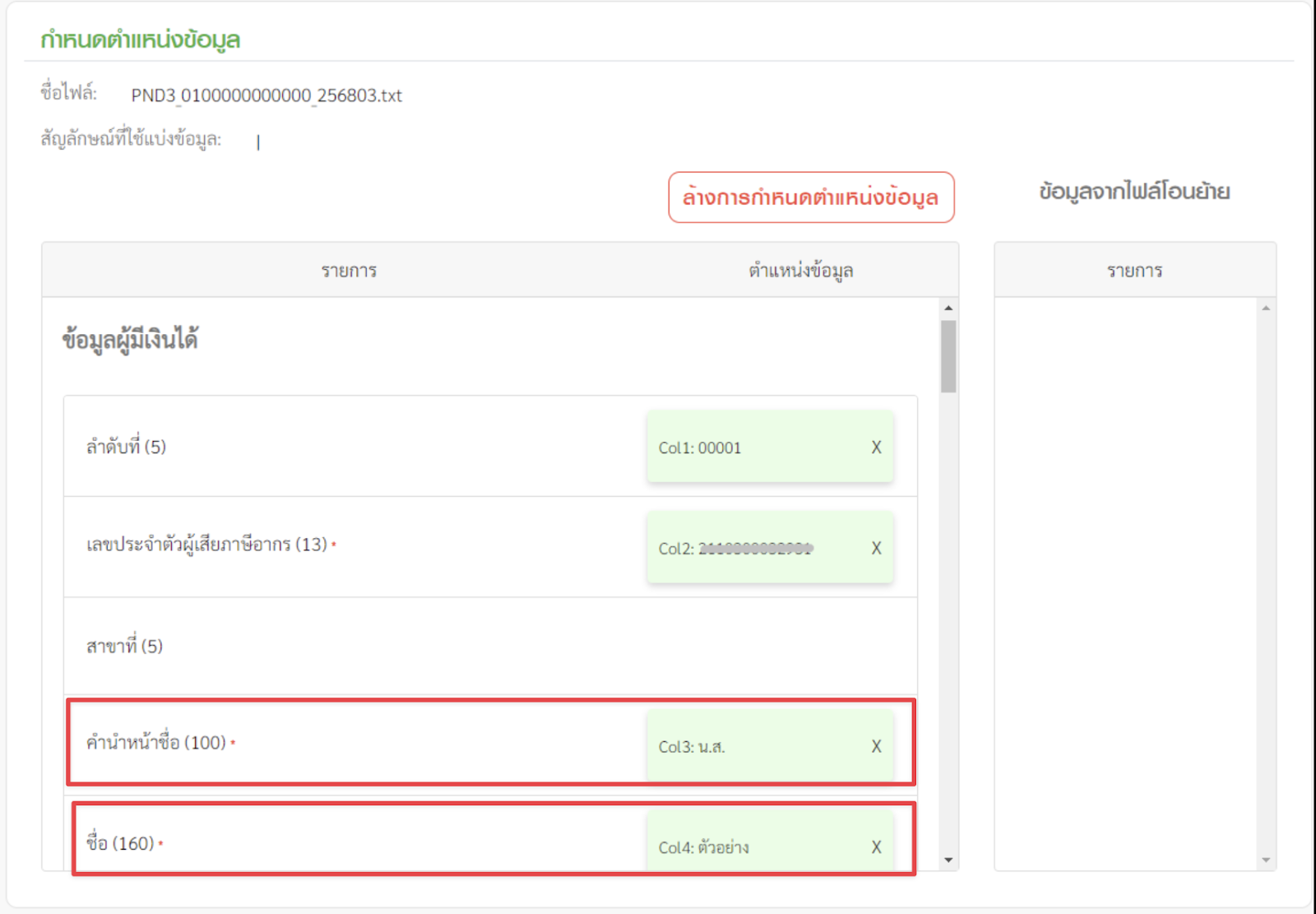Click the คำนำหน้าชื่อ (100) row label
Image resolution: width=1316 pixels, height=914 pixels.
click(x=155, y=743)
